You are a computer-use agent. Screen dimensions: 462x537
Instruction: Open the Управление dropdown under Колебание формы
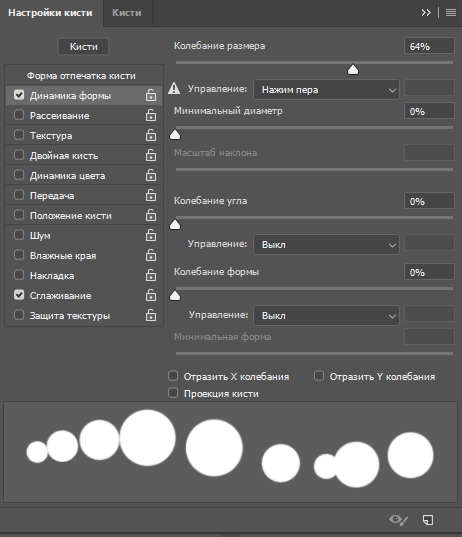[x=326, y=315]
